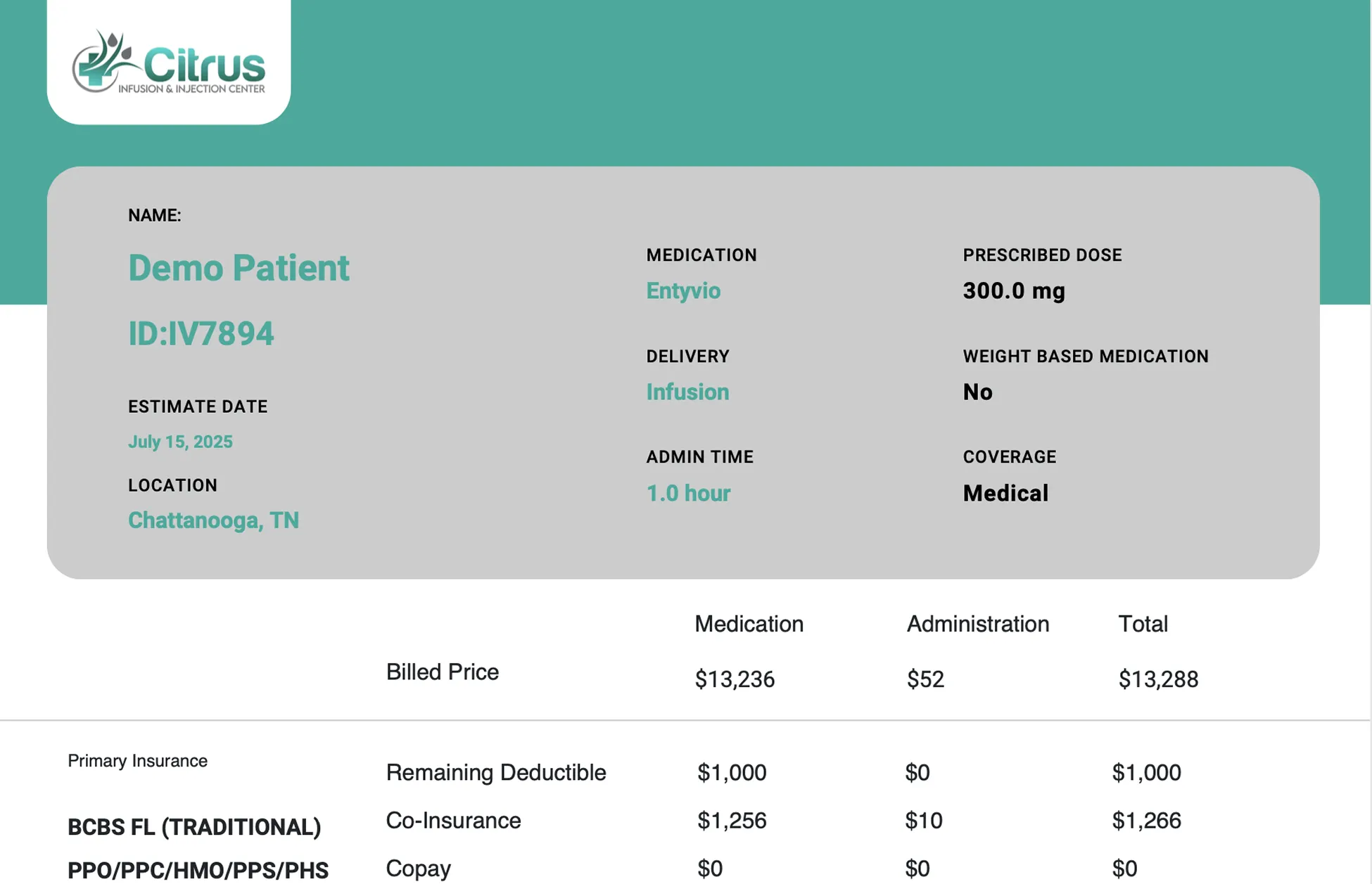Select Co-Insurance administration '$10'

pyautogui.click(x=923, y=821)
